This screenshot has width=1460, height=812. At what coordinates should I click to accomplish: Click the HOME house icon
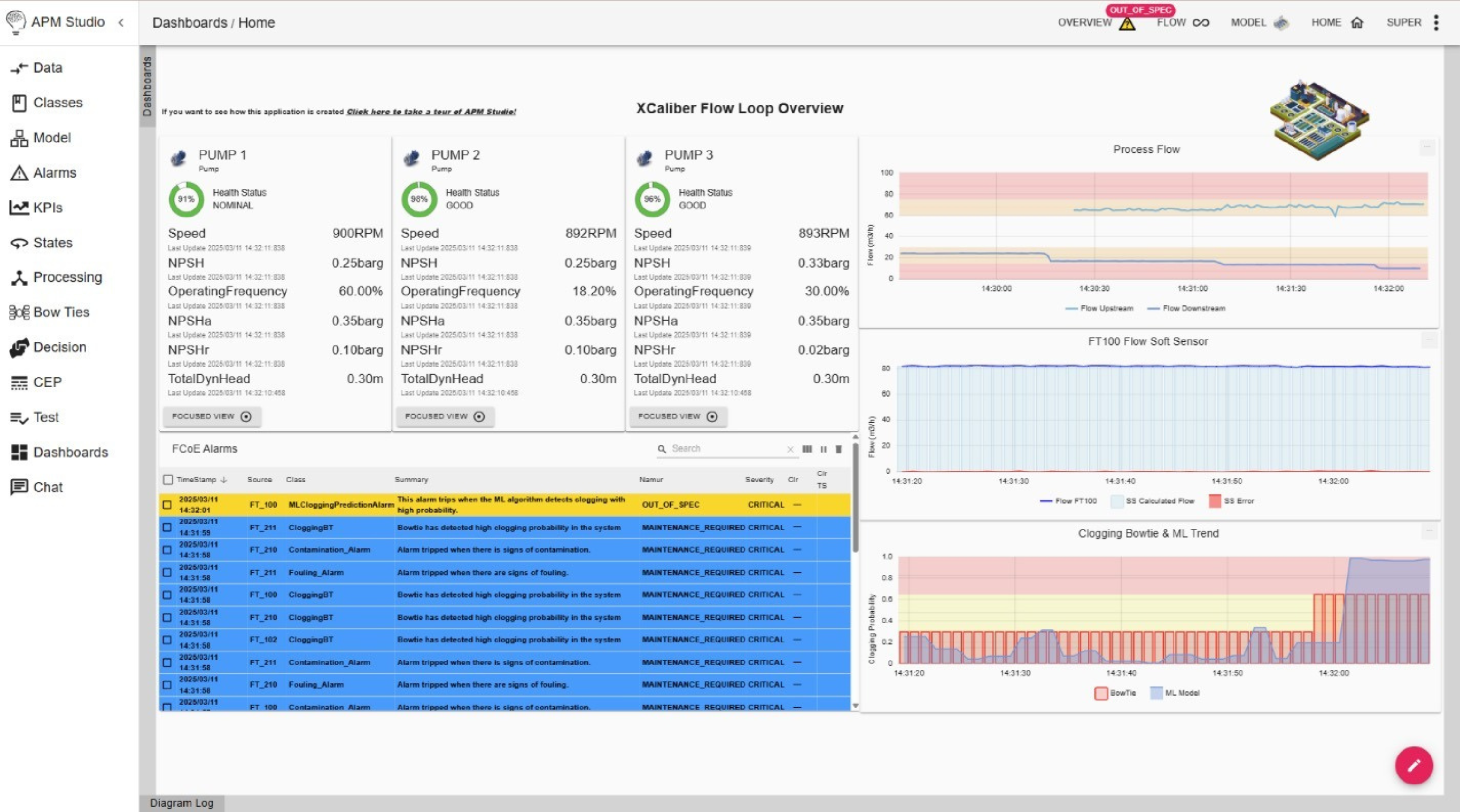(x=1357, y=23)
